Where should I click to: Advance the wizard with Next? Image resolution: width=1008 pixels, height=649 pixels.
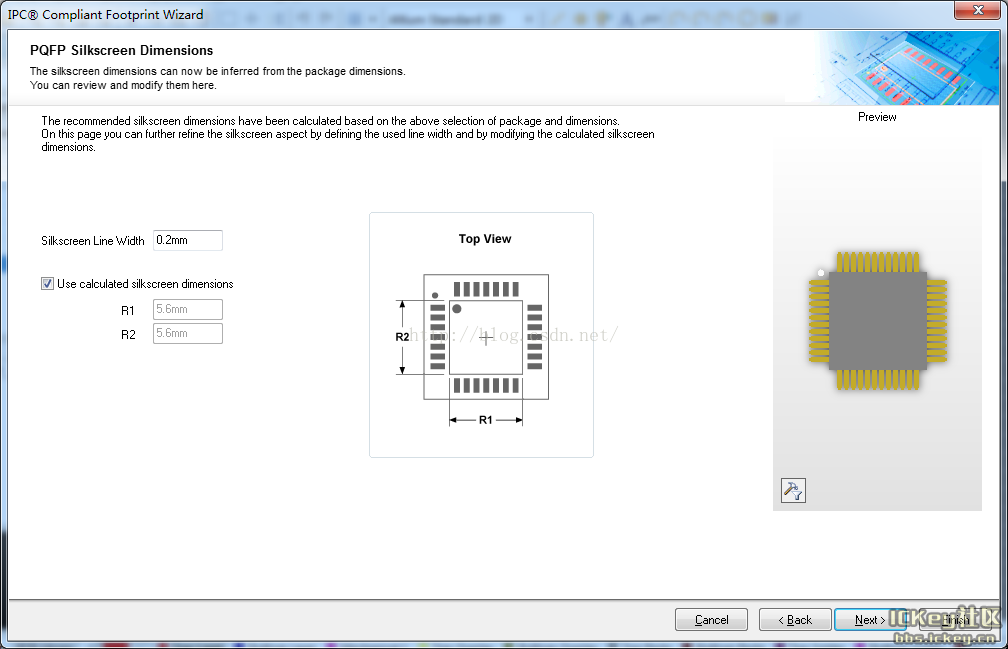pos(870,620)
